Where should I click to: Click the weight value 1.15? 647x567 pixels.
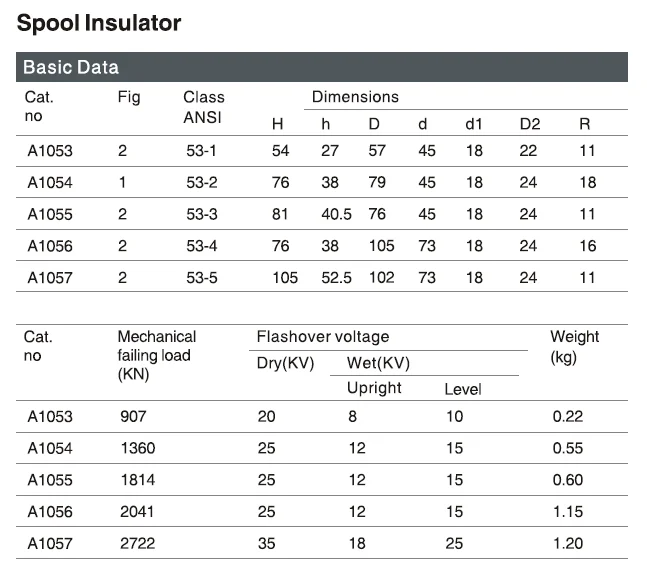pos(567,511)
